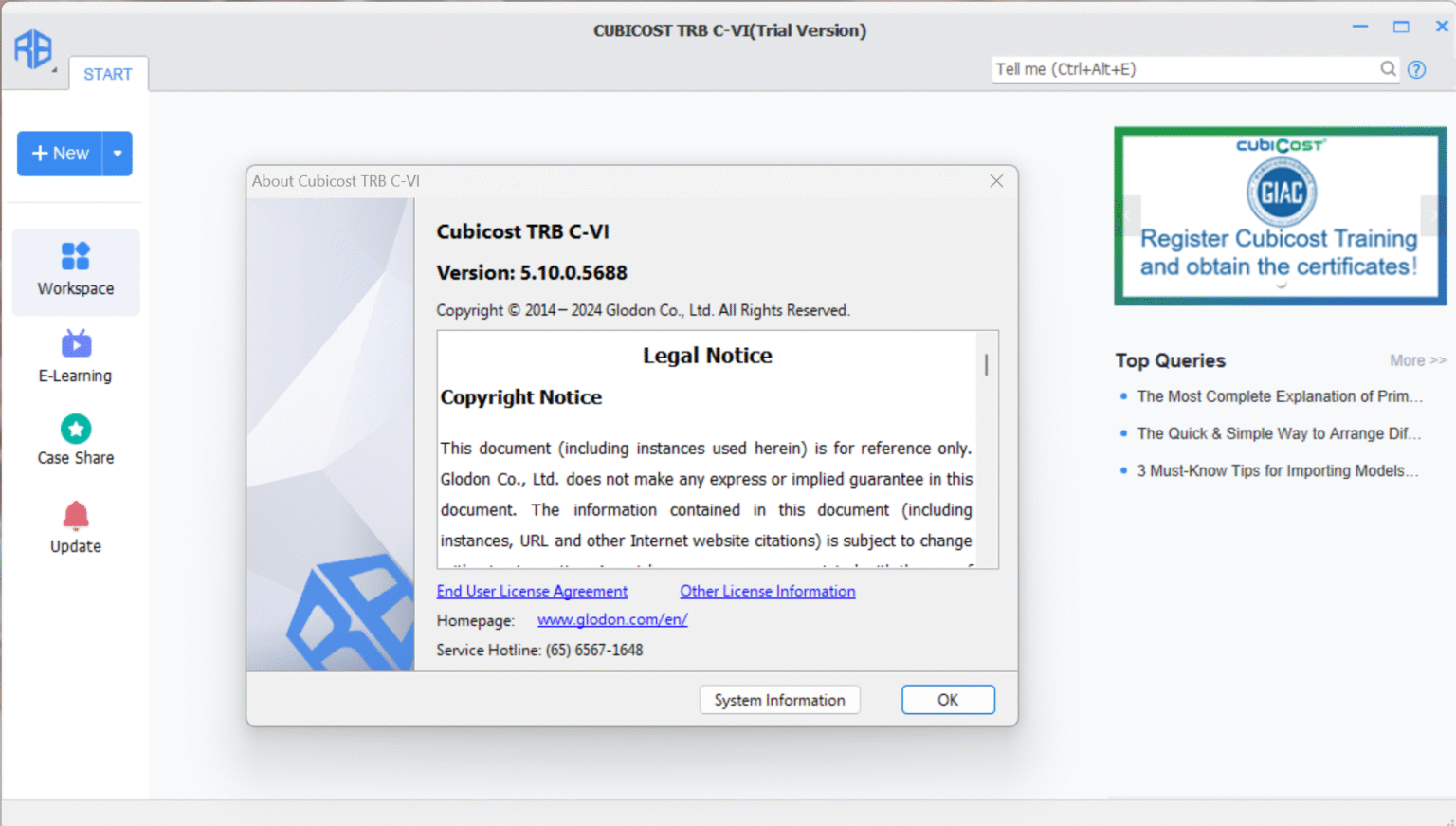Screen dimensions: 1456x826
Task: Click the Version: 5.10.0.5688 text
Action: pyautogui.click(x=532, y=273)
